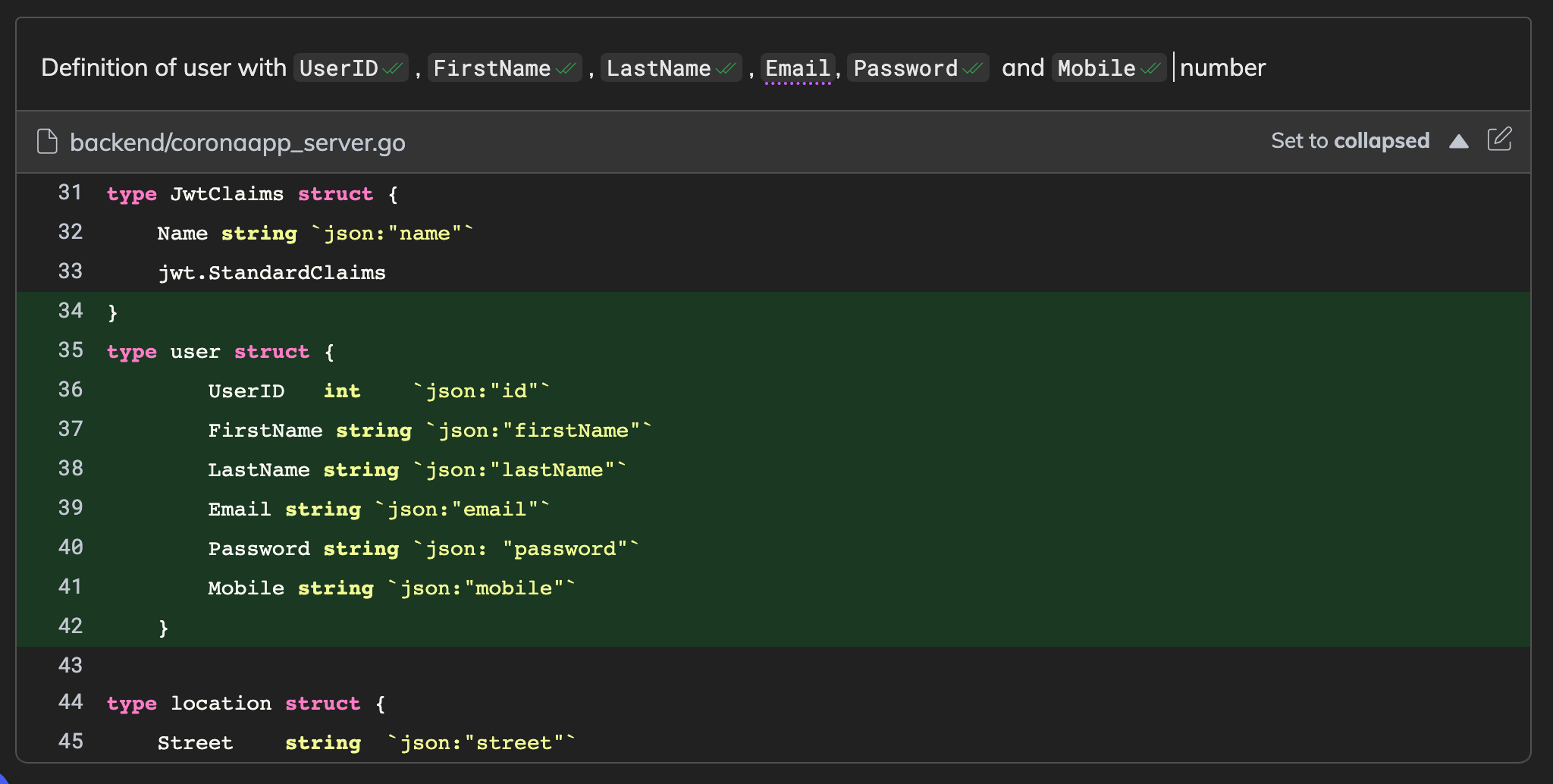Click 'int' type on line 36
Image resolution: width=1553 pixels, height=784 pixels.
pyautogui.click(x=342, y=391)
